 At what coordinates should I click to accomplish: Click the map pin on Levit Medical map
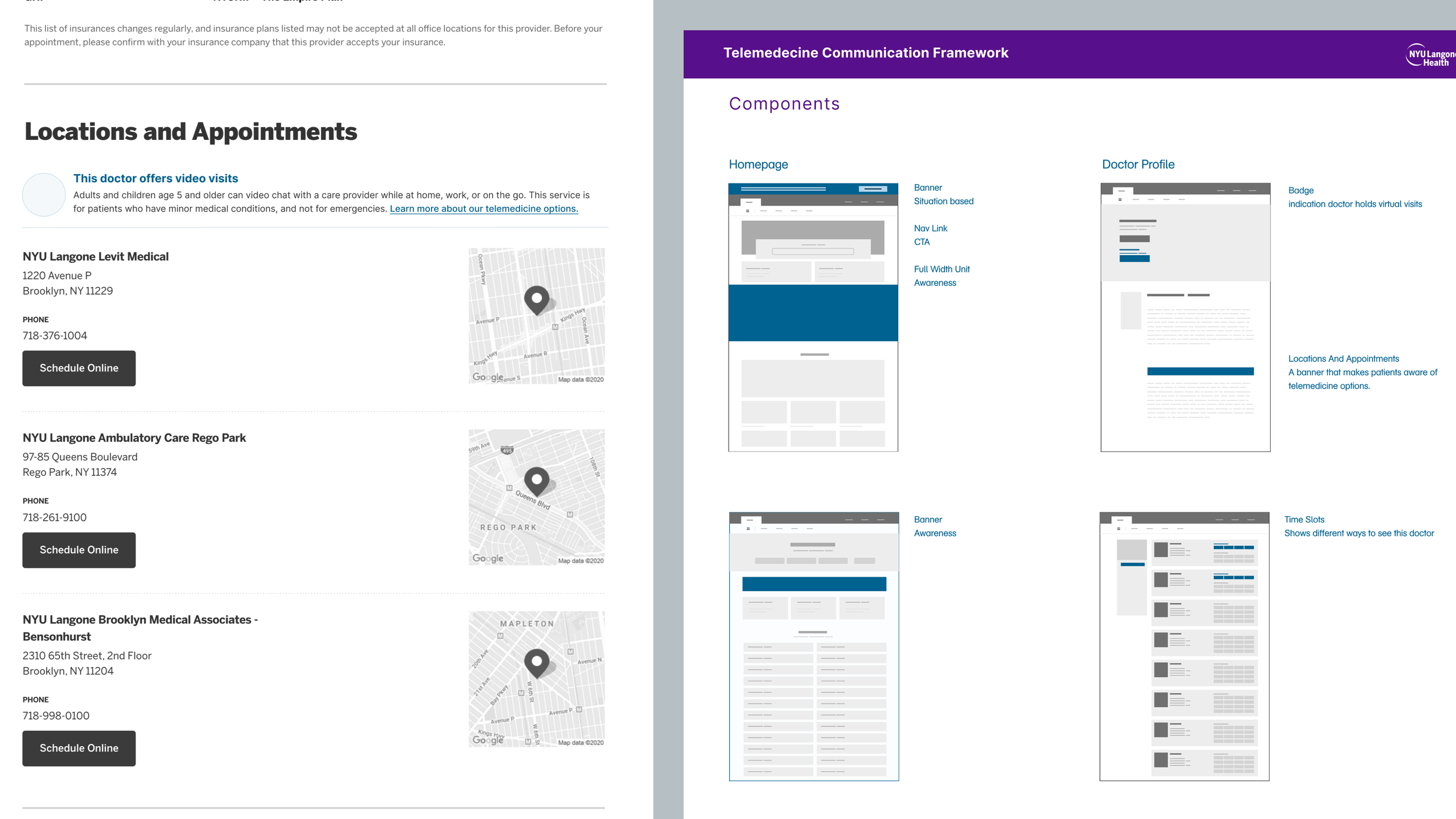coord(537,301)
